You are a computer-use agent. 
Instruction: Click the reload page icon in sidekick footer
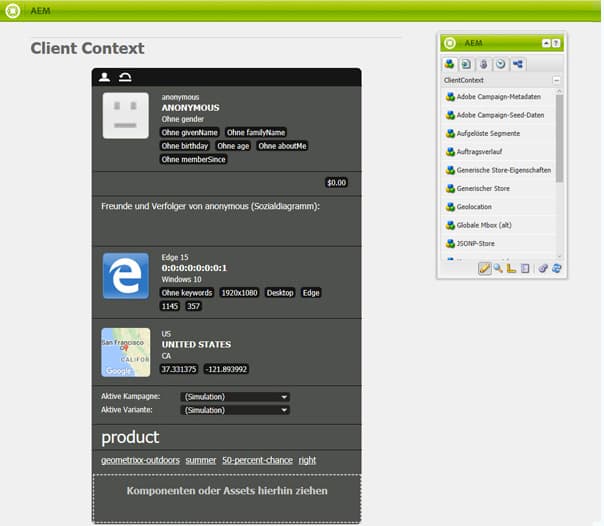(x=556, y=268)
